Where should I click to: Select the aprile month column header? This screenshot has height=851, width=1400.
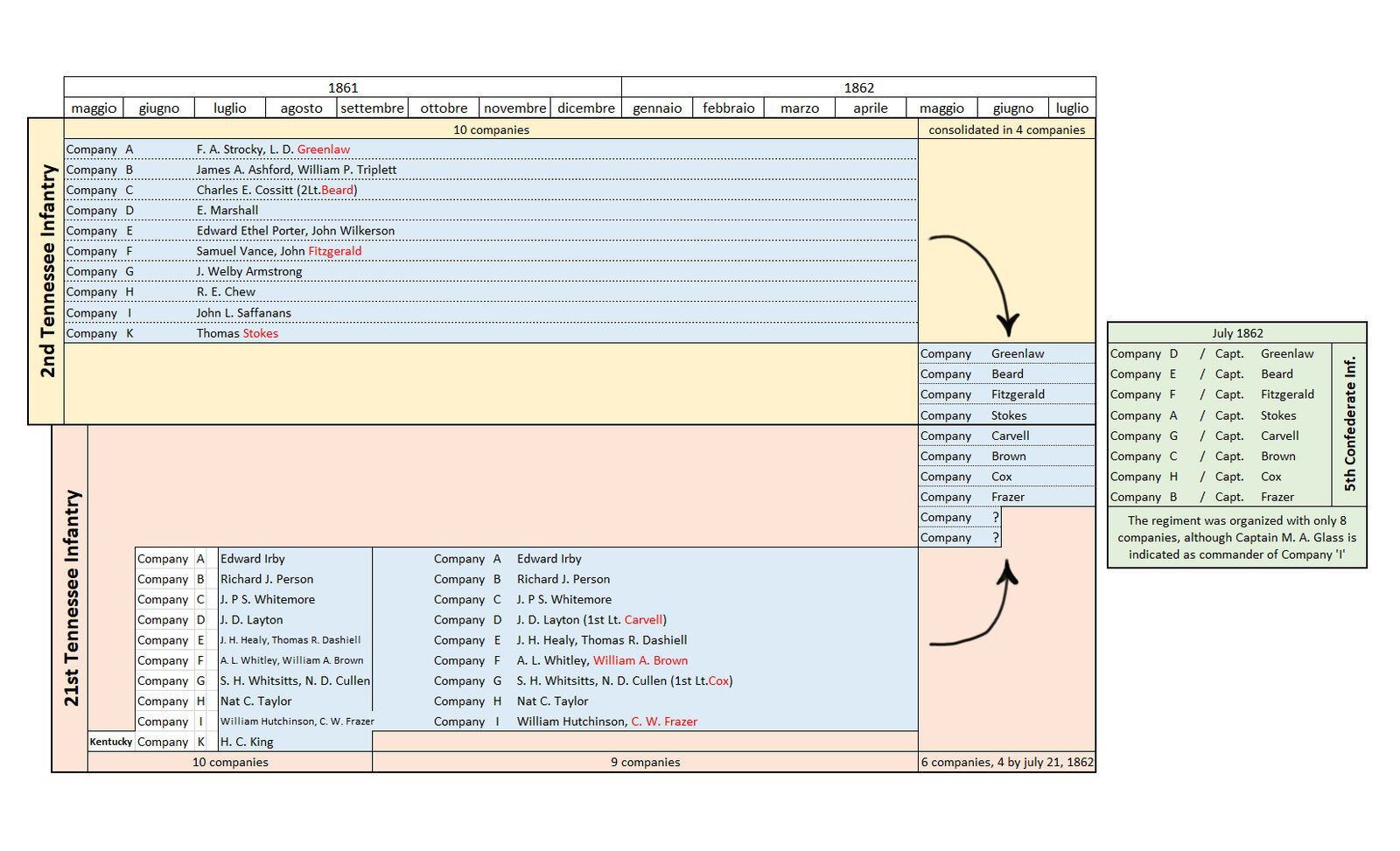871,108
